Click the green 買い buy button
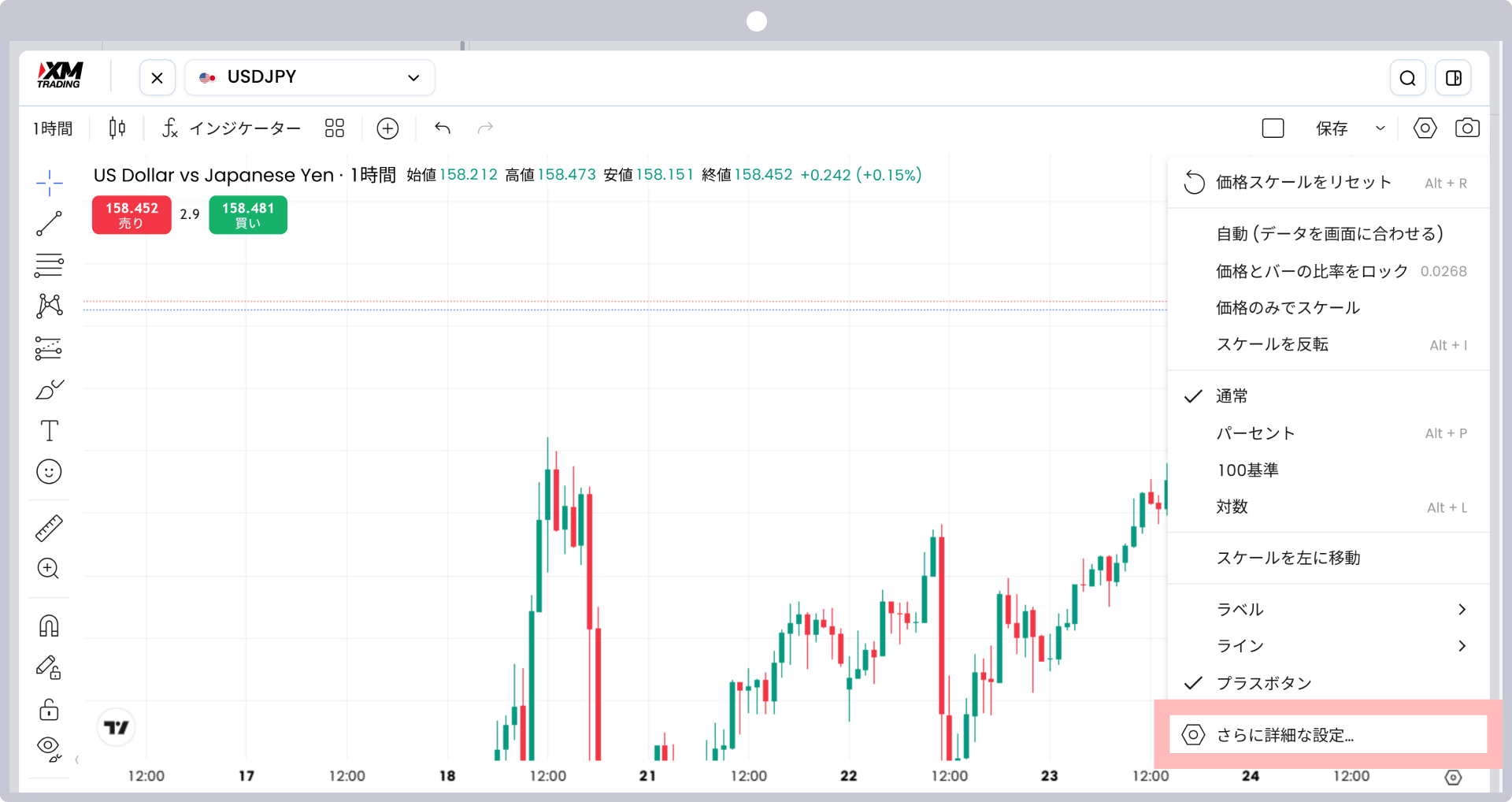This screenshot has width=1512, height=802. (x=248, y=214)
